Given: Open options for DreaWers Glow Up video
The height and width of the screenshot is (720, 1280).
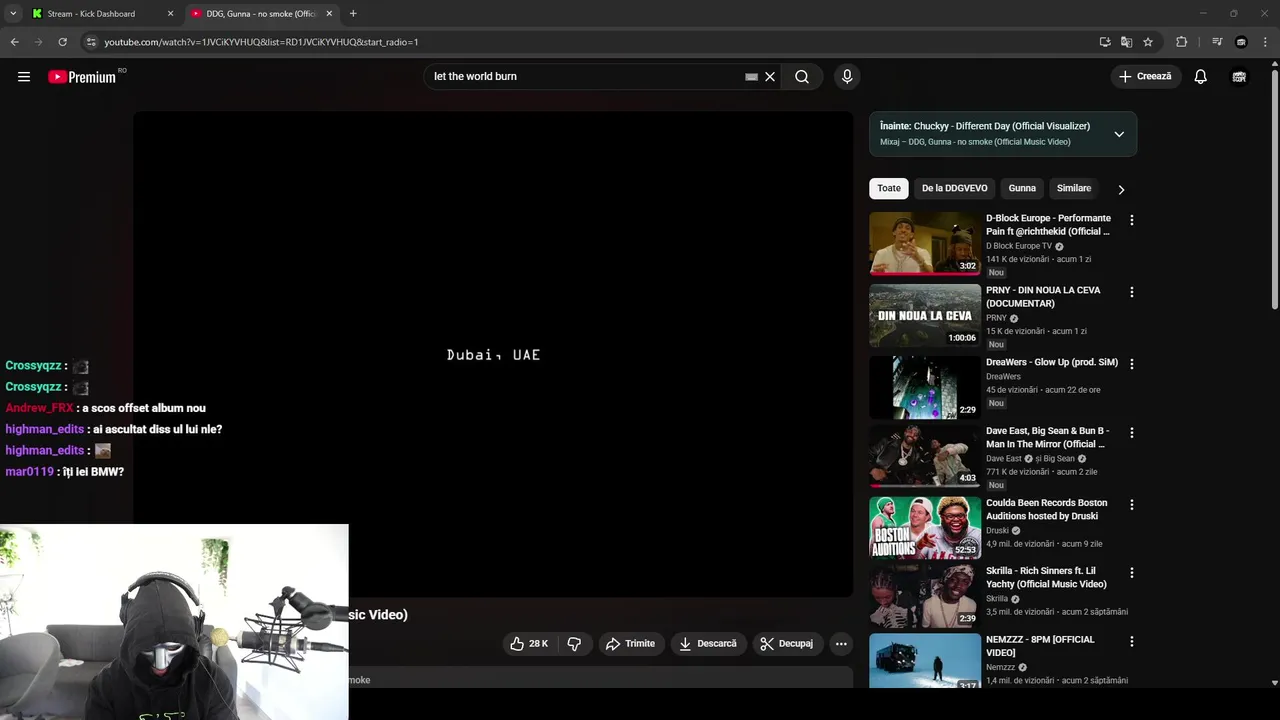Looking at the screenshot, I should [1132, 364].
